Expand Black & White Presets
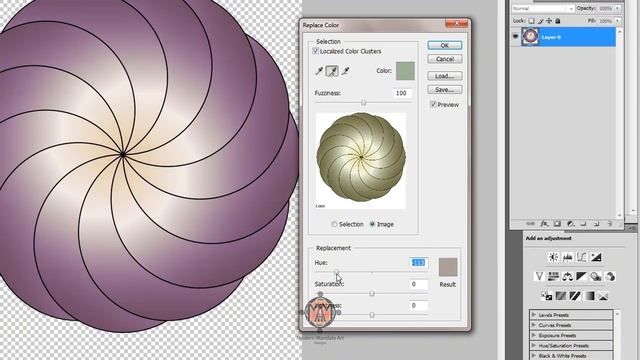The image size is (640, 360). click(533, 356)
